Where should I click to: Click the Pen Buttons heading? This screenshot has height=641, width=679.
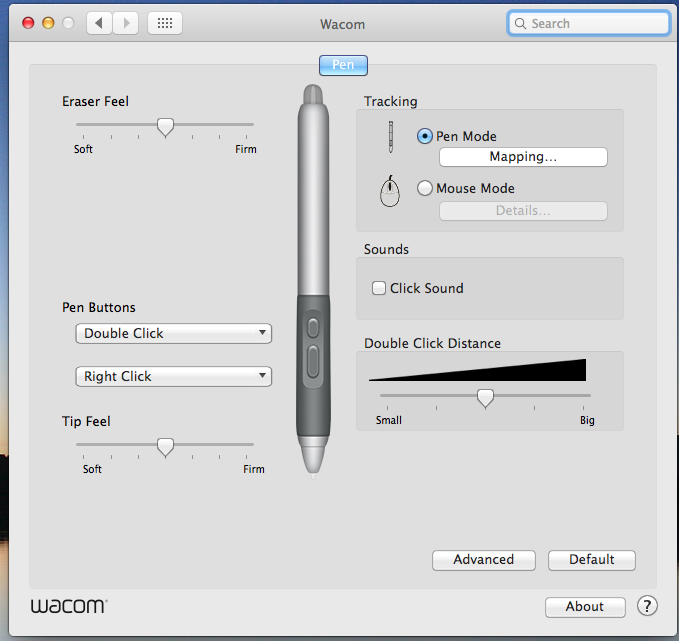99,308
